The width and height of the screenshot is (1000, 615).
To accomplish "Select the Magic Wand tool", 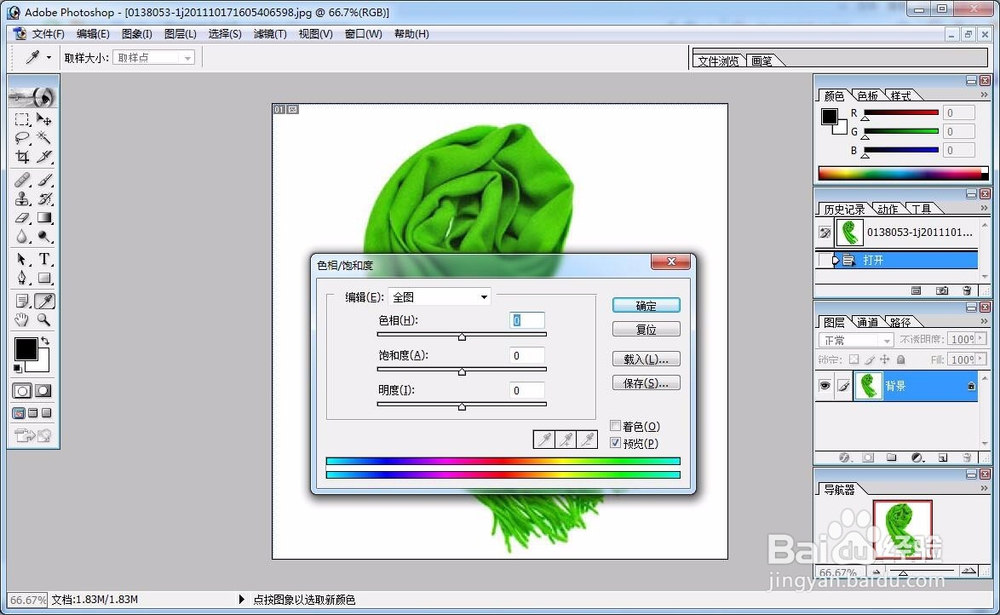I will coord(42,136).
